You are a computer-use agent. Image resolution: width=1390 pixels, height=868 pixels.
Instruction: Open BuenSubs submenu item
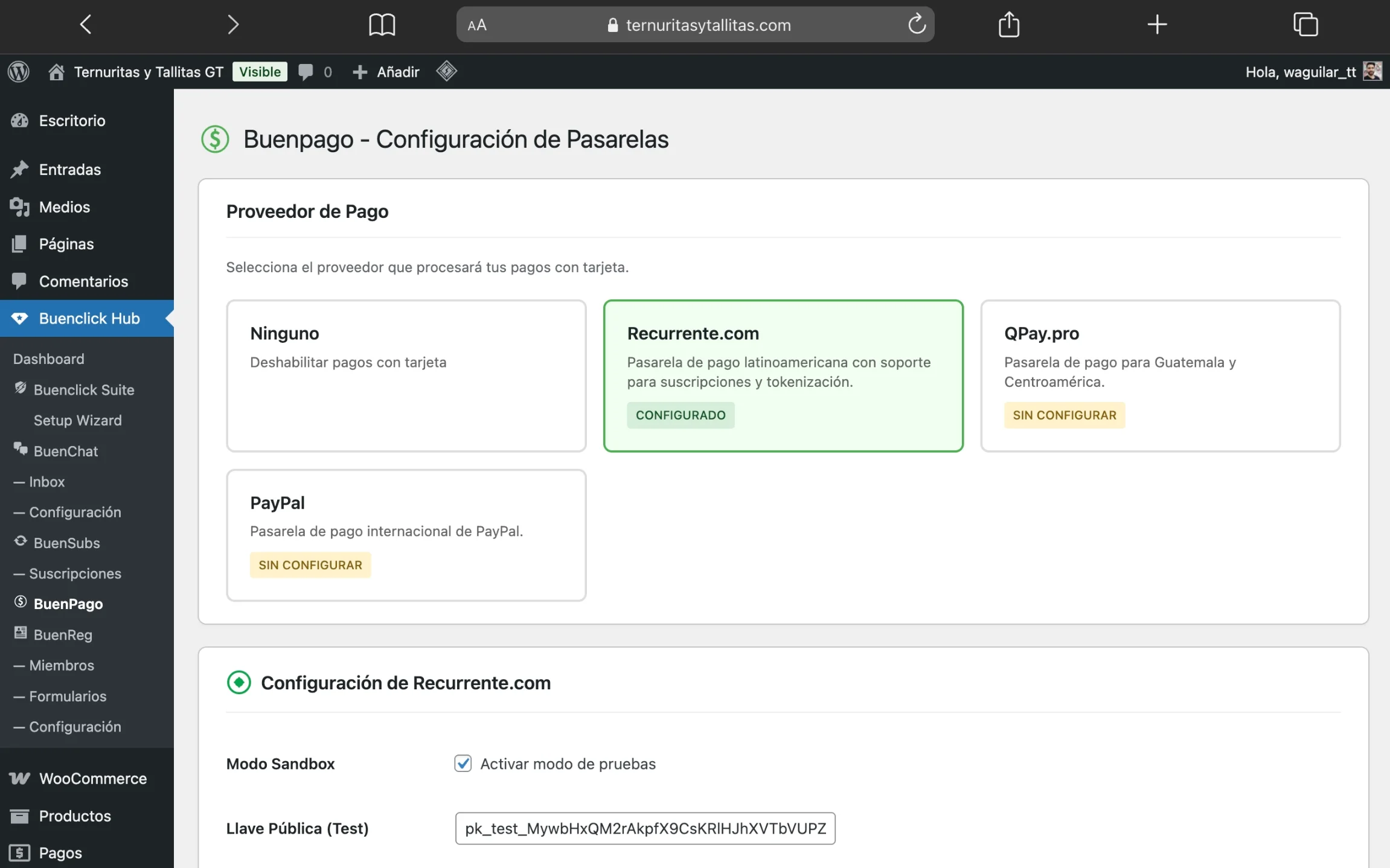66,543
